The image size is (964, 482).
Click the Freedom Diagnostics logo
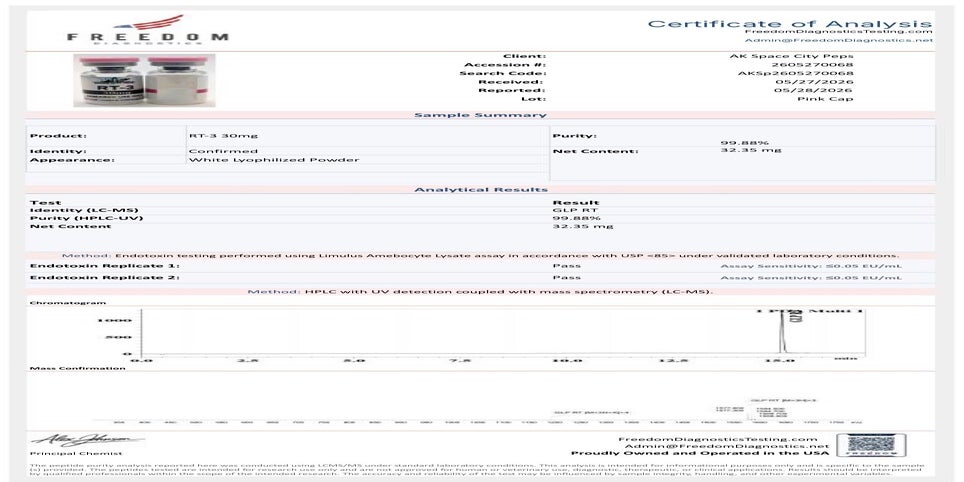coord(148,30)
